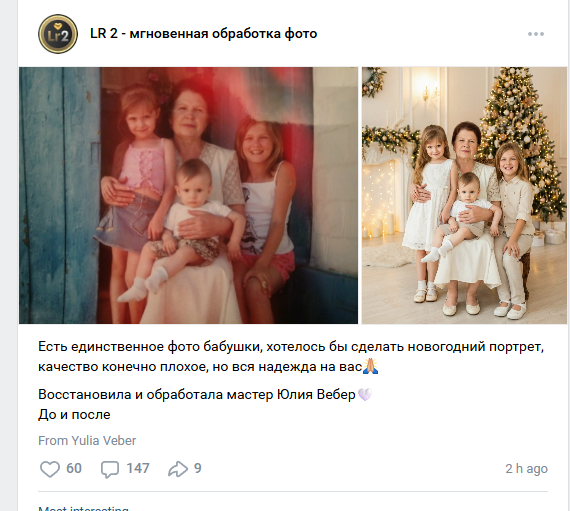The image size is (570, 511).
Task: Click the share count 9
Action: click(x=198, y=468)
